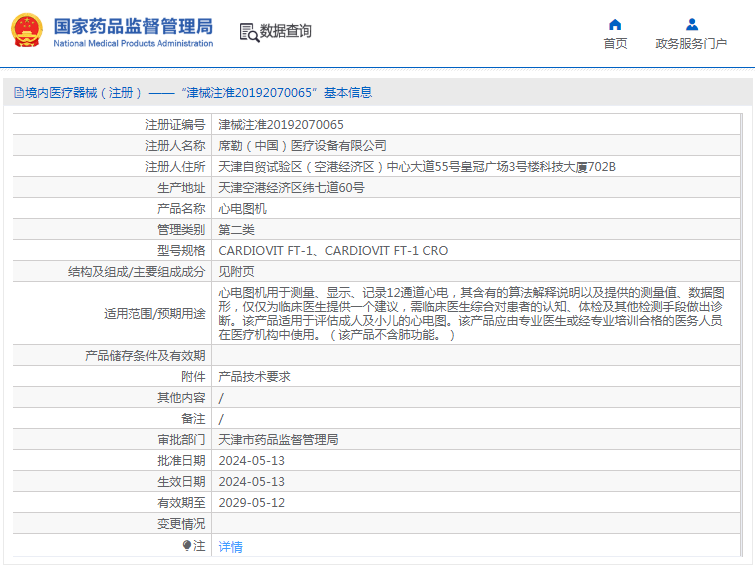Select model CARDIOVIT FT-1 value
Viewport: 755px width, 566px height.
pos(333,251)
